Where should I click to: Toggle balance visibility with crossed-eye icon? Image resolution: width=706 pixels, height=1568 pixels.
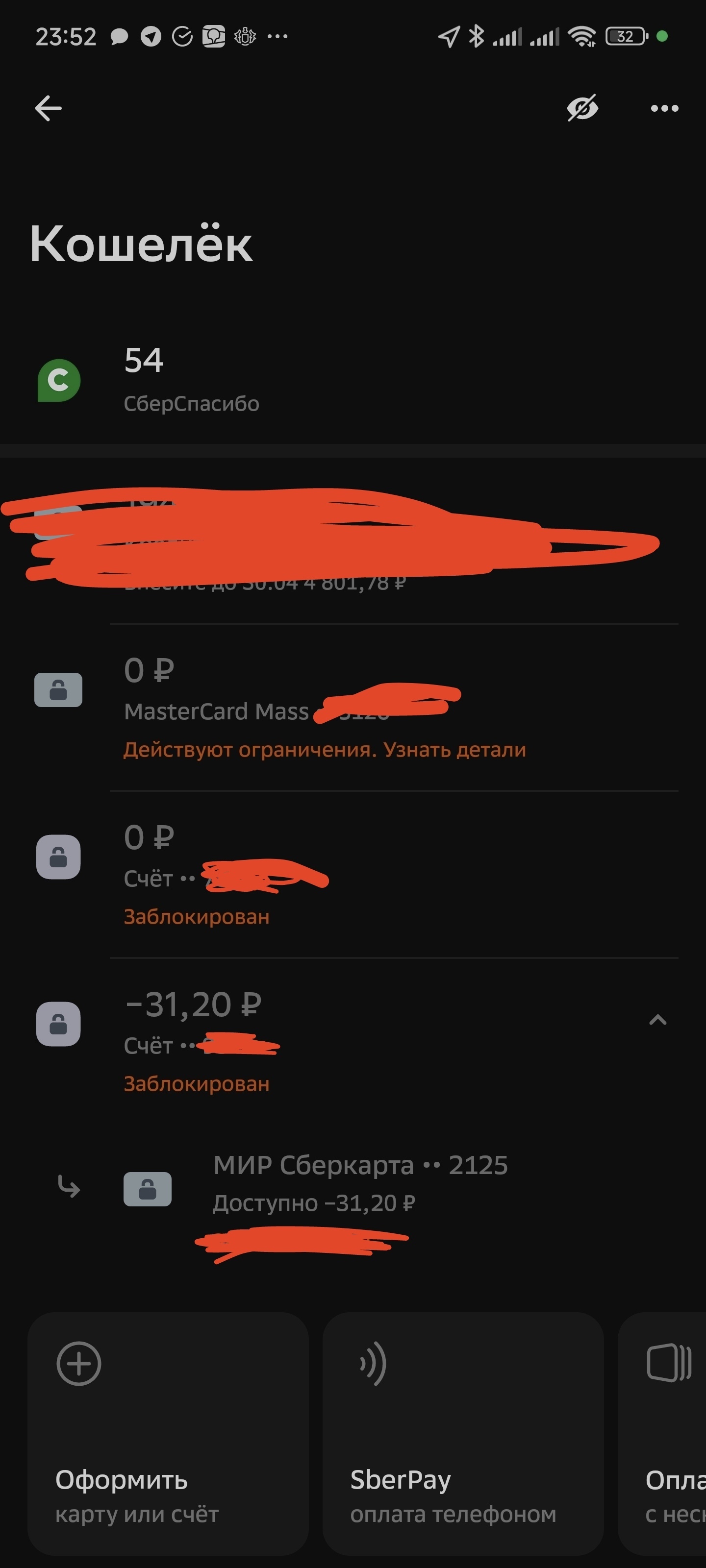tap(582, 108)
